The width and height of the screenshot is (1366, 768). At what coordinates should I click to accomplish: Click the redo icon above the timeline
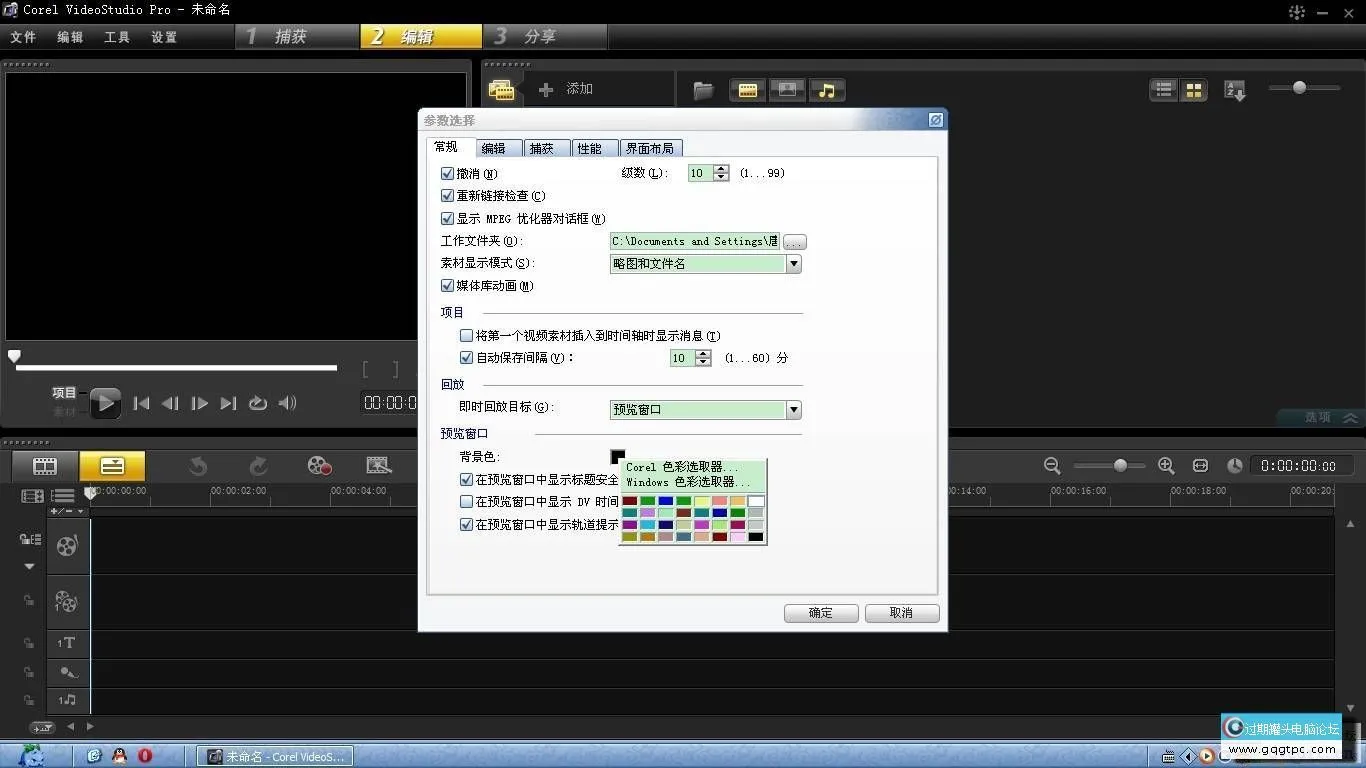tap(258, 465)
